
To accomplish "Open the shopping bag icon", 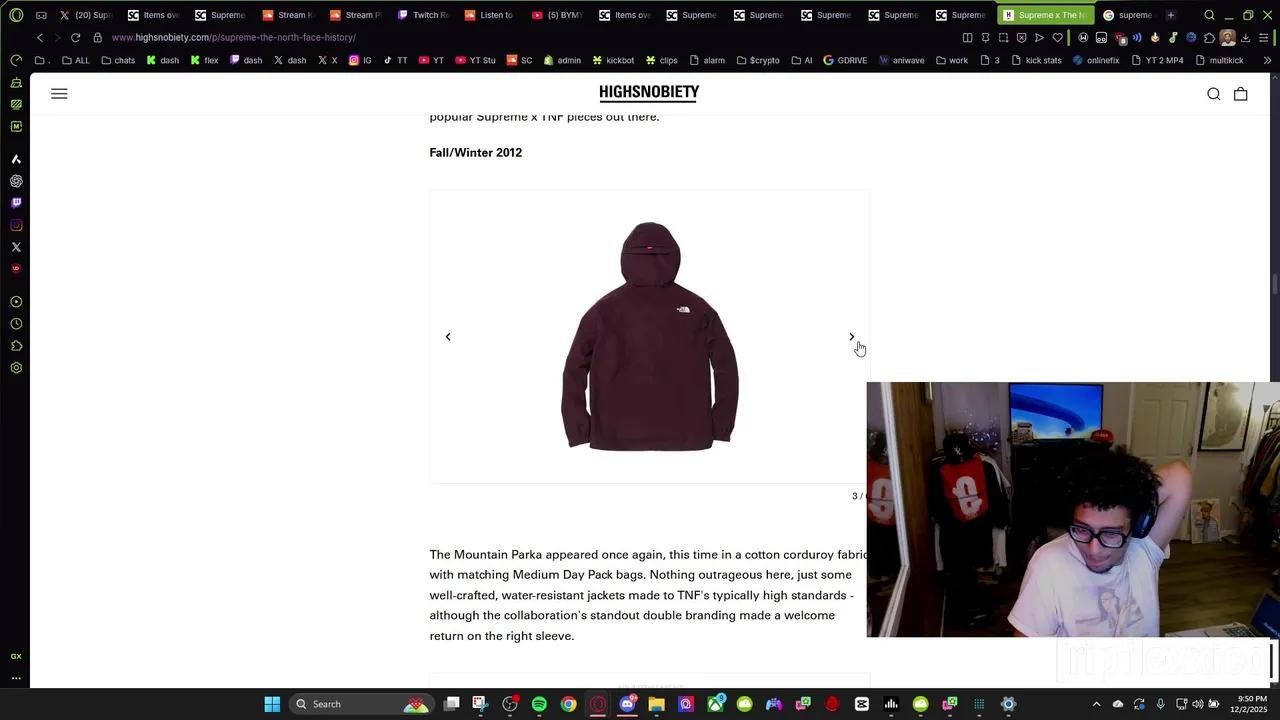I will [1240, 94].
